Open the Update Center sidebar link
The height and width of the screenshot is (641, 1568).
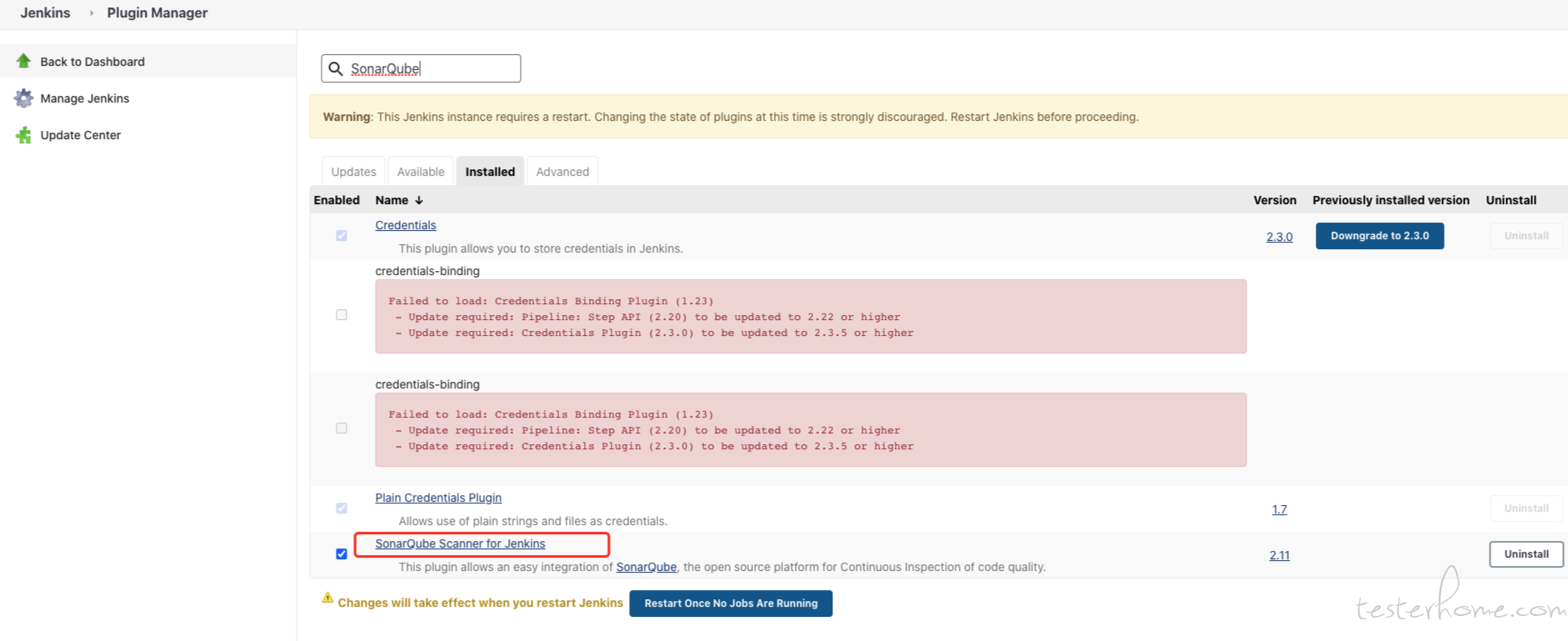click(x=81, y=135)
